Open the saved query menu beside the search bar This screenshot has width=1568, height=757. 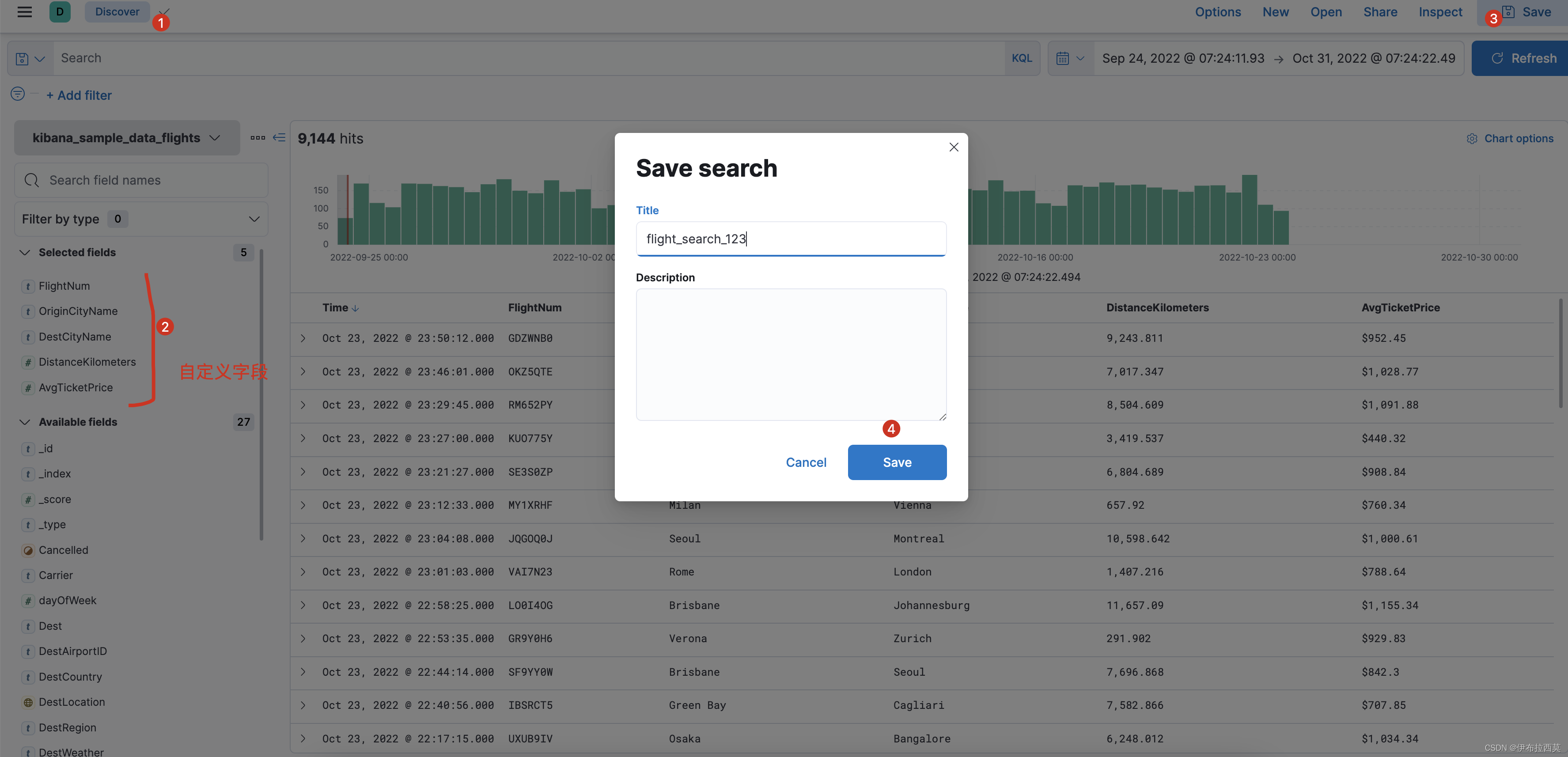(x=30, y=58)
